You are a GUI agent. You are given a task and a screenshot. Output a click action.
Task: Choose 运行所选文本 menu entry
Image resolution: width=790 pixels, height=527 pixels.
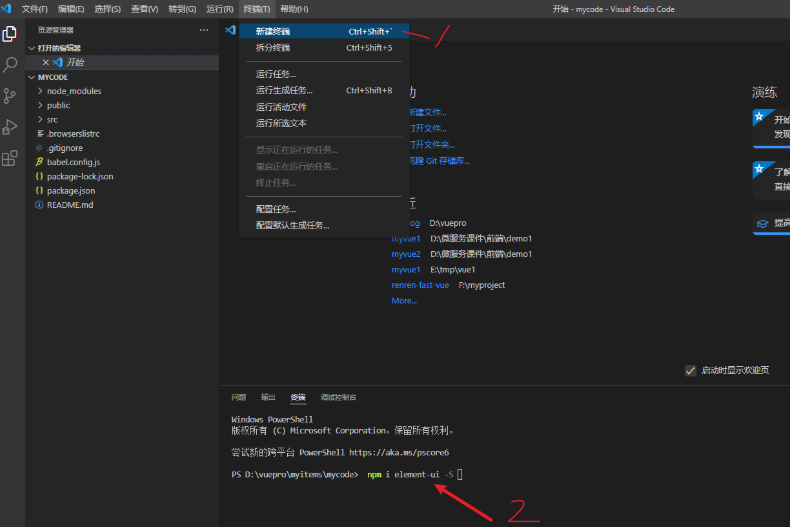coord(324,123)
